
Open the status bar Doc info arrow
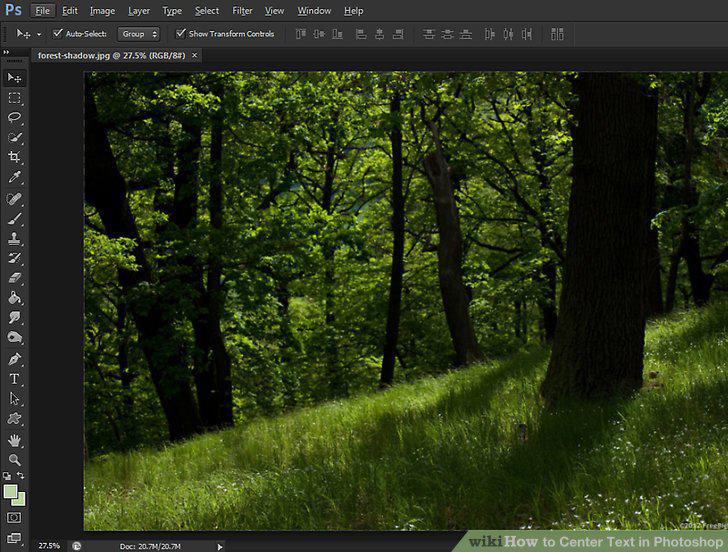[x=220, y=546]
